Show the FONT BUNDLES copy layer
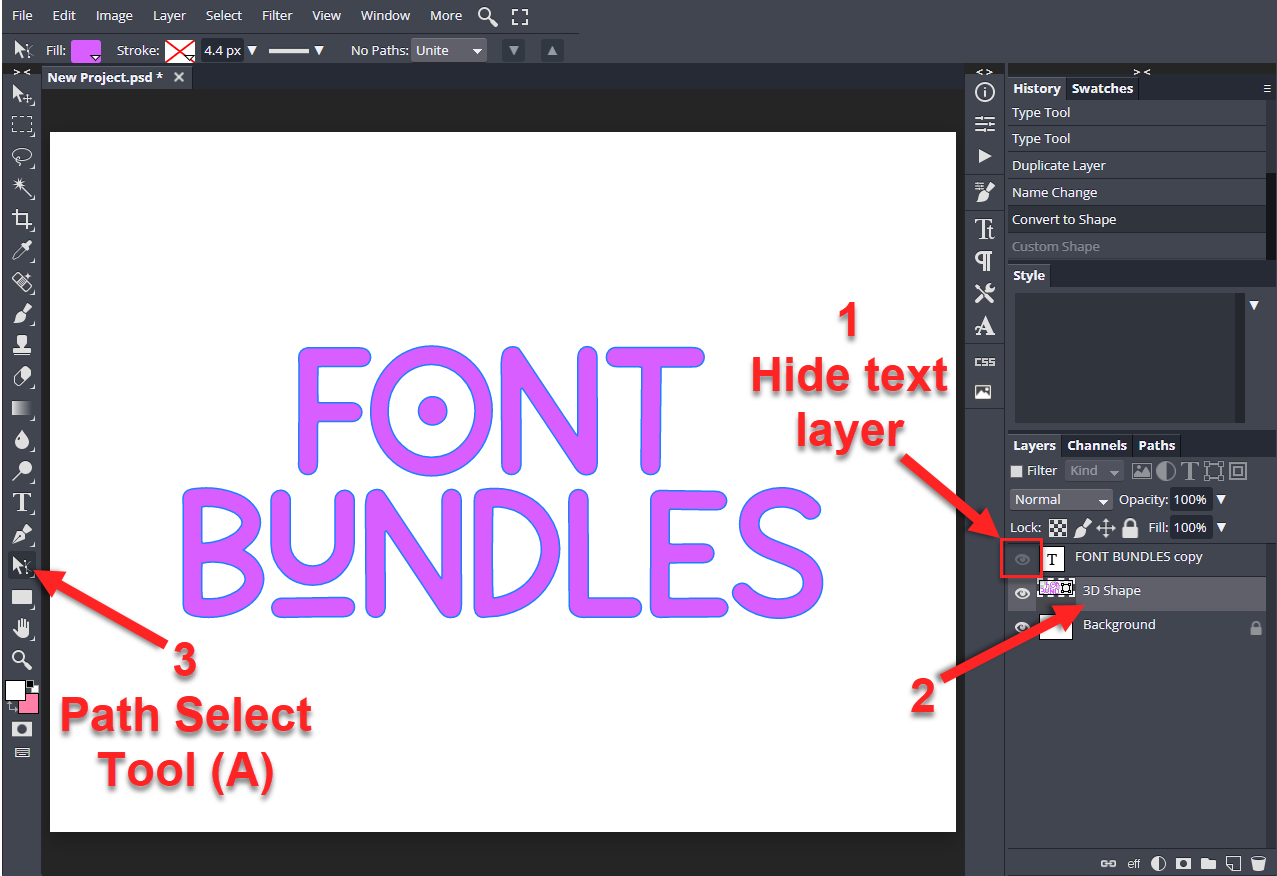This screenshot has height=876, width=1277. pos(1022,559)
